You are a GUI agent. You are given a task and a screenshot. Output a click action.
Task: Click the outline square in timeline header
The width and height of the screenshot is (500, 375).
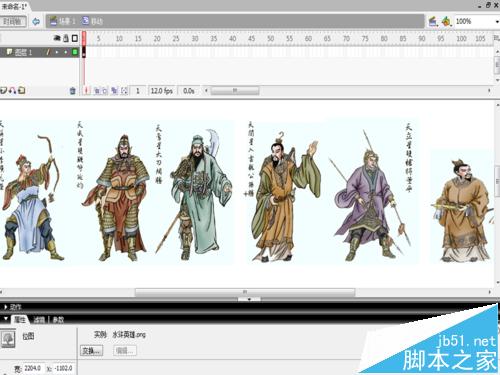tap(75, 38)
